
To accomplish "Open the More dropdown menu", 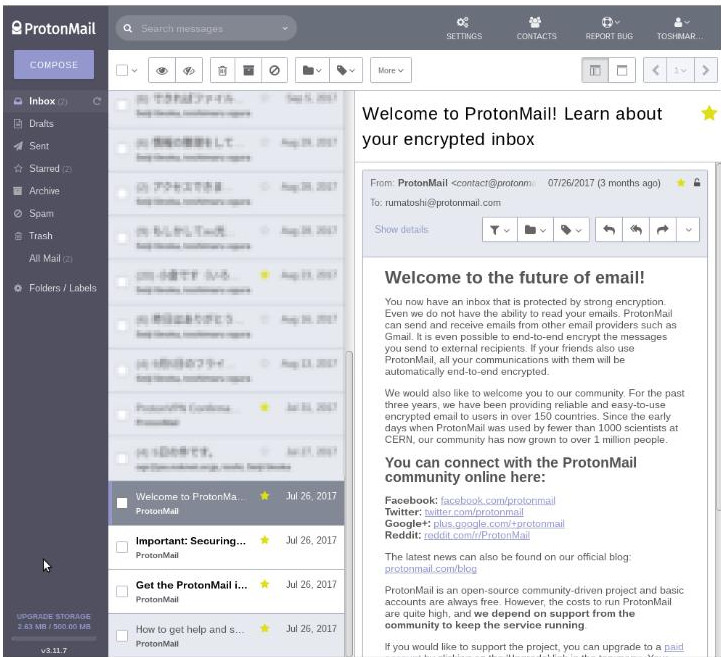I will pyautogui.click(x=390, y=70).
